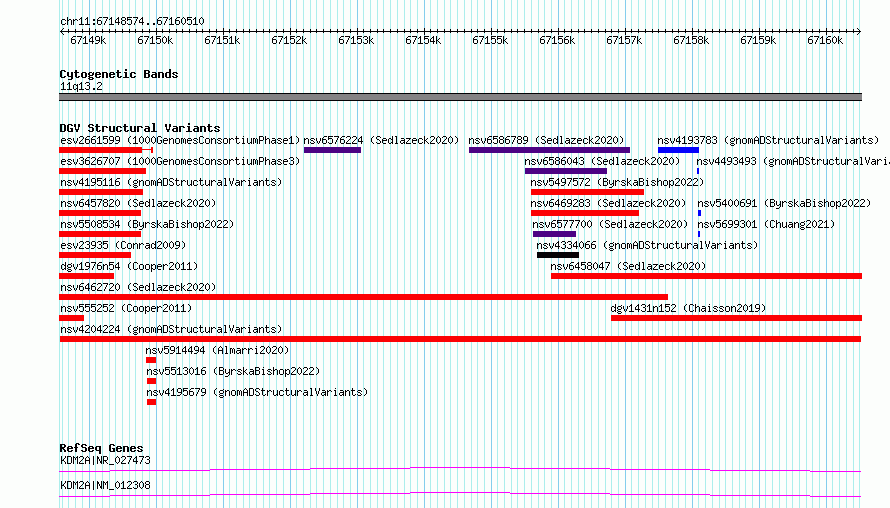Open nsv6586043 (Sedlazeck2020) label
The width and height of the screenshot is (890, 508).
point(602,161)
